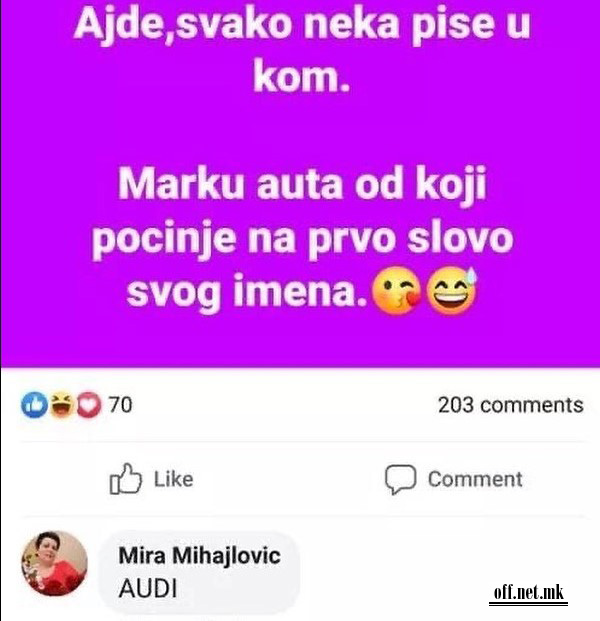Click the 'pocinje na prvo slovo' text line

pos(303,239)
